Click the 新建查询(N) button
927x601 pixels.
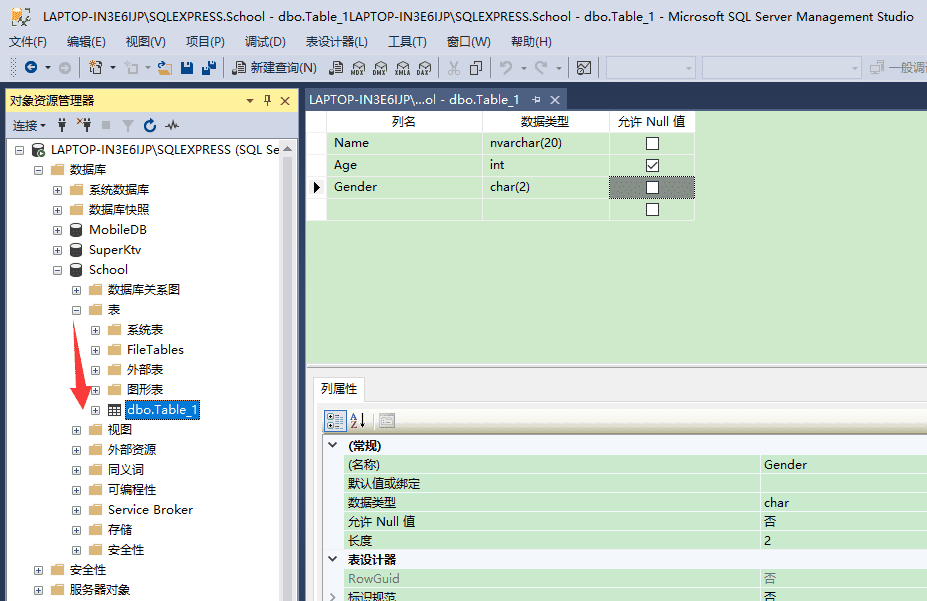[278, 68]
